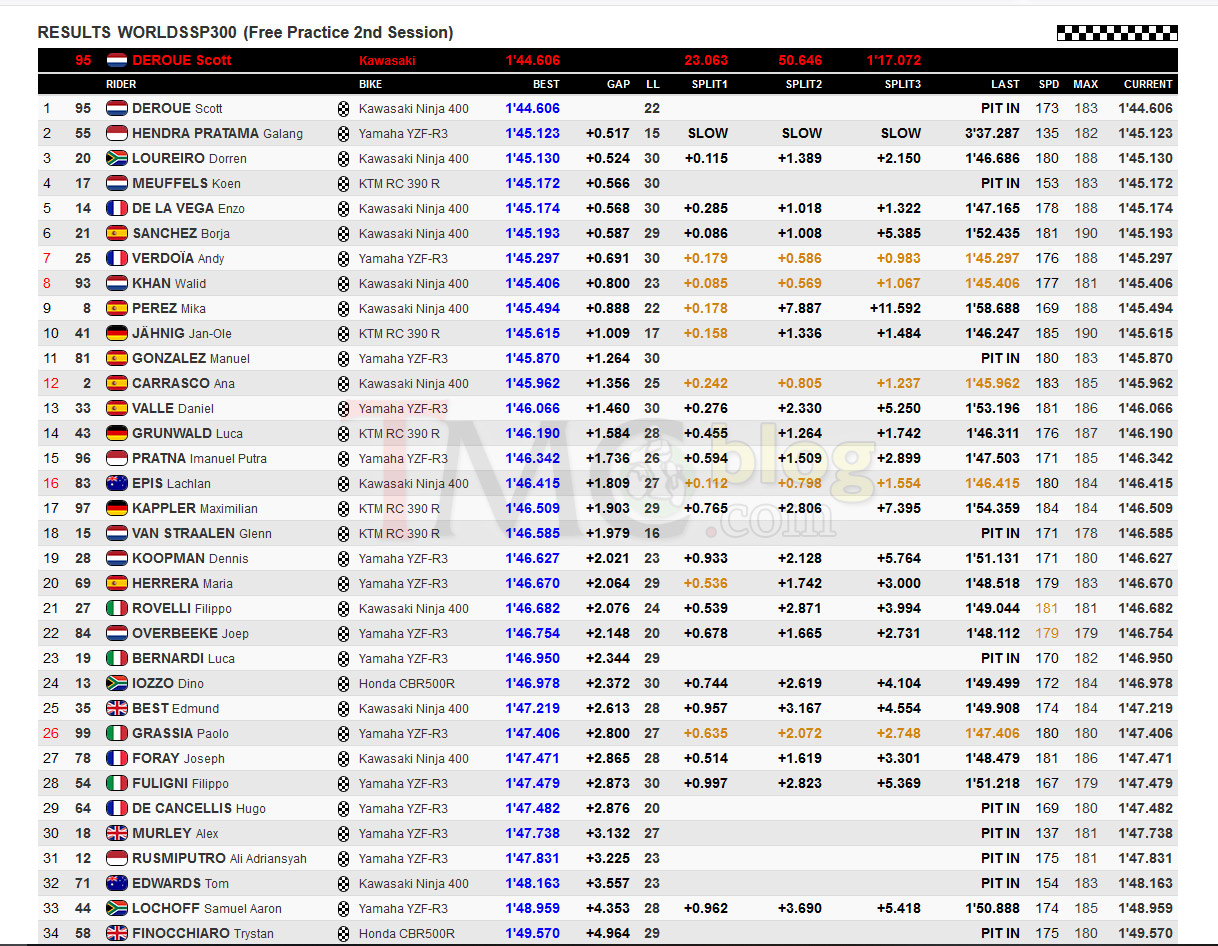The image size is (1218, 946).
Task: Click the RIDER column header
Action: pyautogui.click(x=121, y=85)
